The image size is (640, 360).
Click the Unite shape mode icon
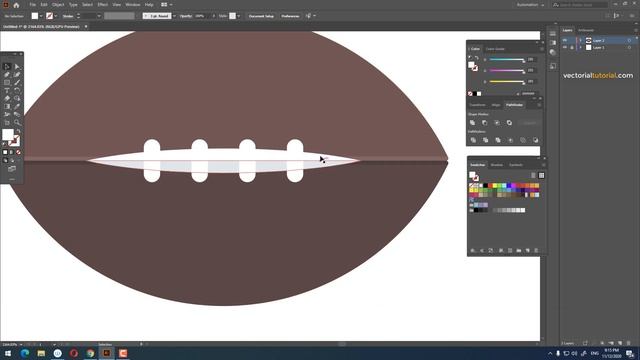click(x=473, y=123)
